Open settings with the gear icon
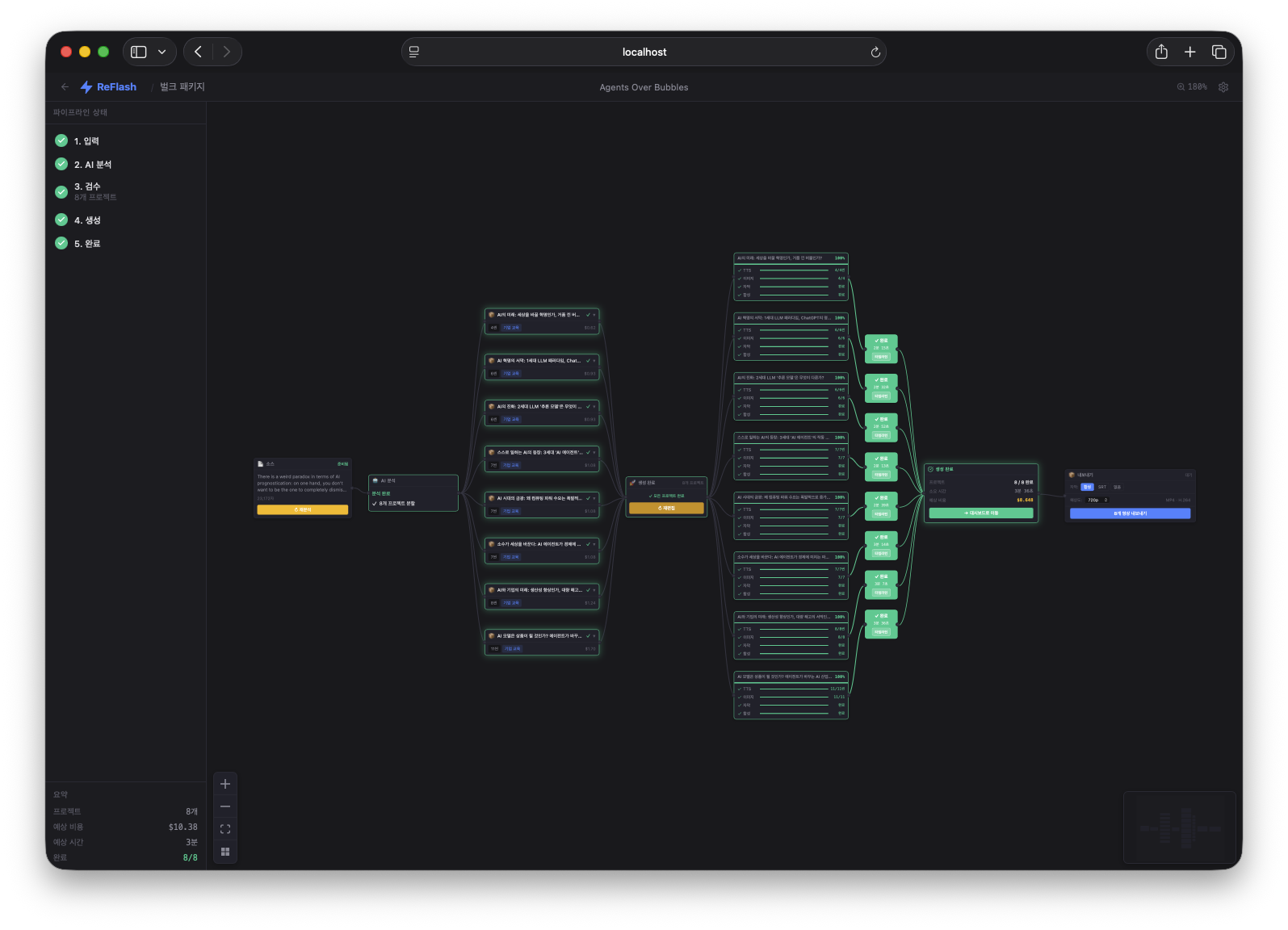Screen dimensions: 1288x930 tap(1223, 87)
